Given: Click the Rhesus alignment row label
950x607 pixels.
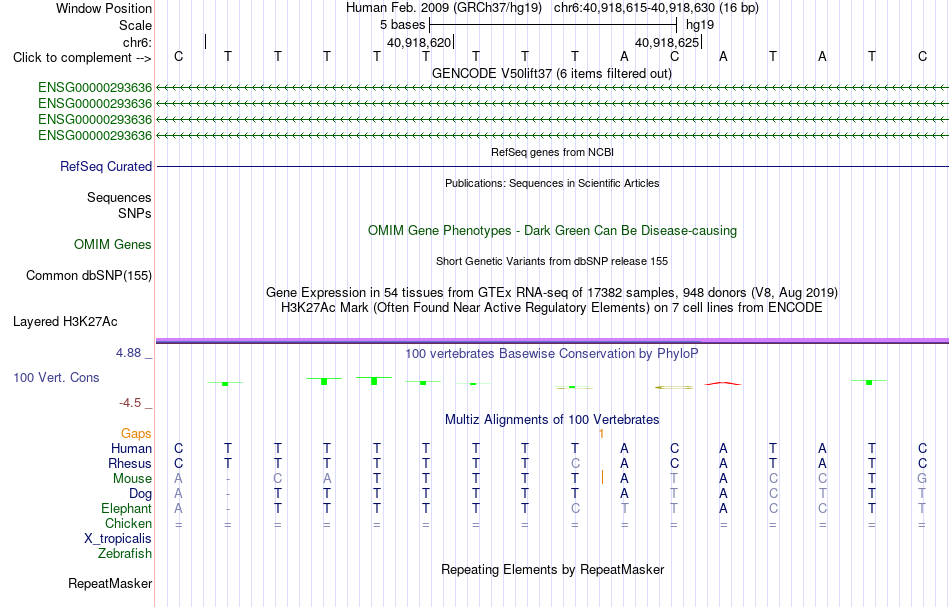Looking at the screenshot, I should pyautogui.click(x=130, y=464).
